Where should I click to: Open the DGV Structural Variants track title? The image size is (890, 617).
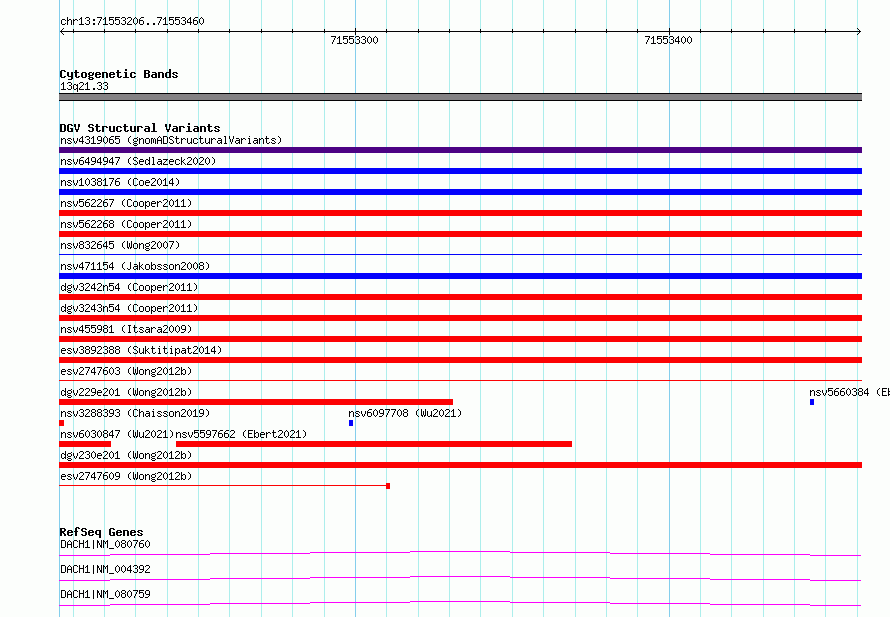140,128
